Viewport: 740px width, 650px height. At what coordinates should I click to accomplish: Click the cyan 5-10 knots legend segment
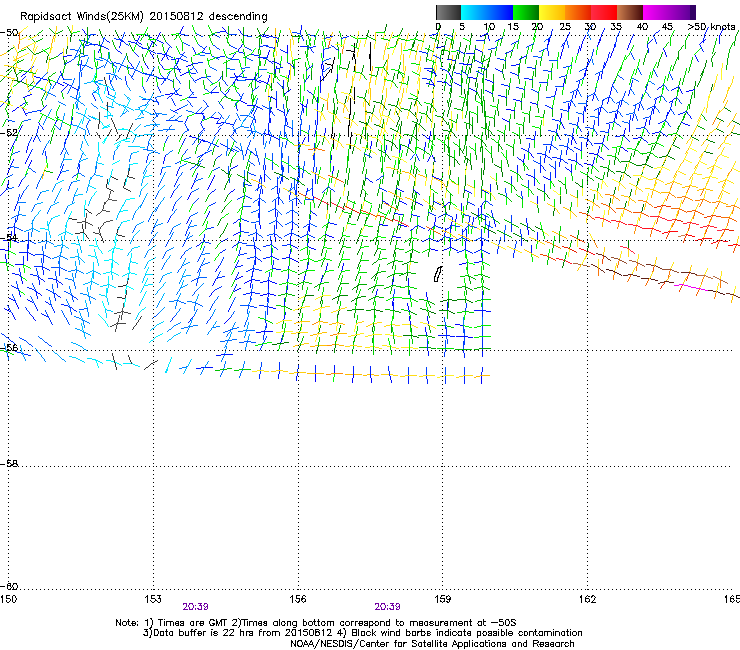pyautogui.click(x=474, y=12)
